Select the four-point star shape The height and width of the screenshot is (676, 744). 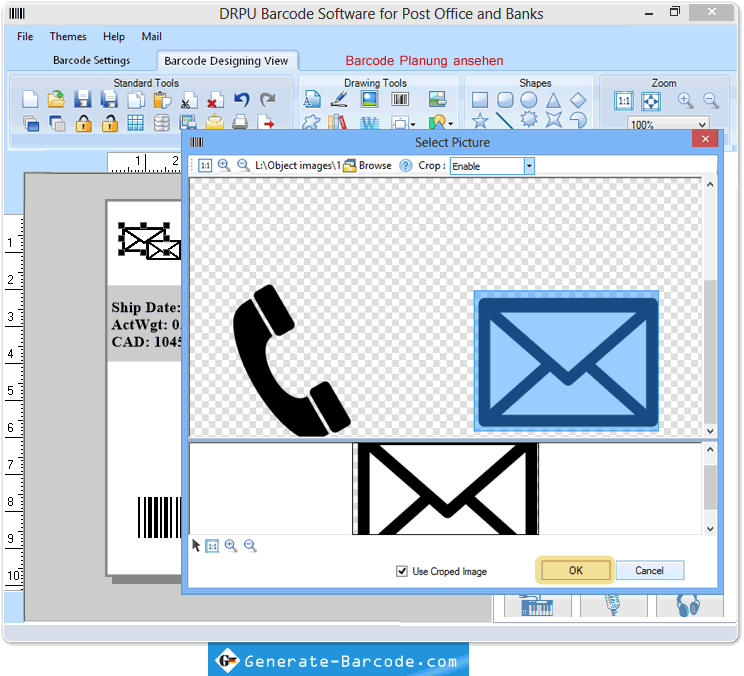click(553, 120)
